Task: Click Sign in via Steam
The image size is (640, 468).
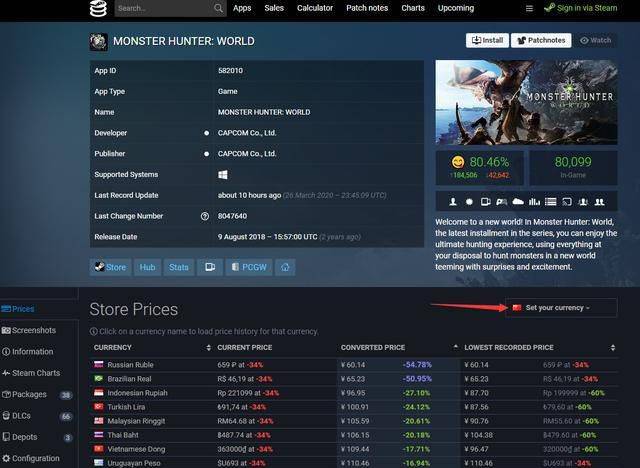Action: 580,8
